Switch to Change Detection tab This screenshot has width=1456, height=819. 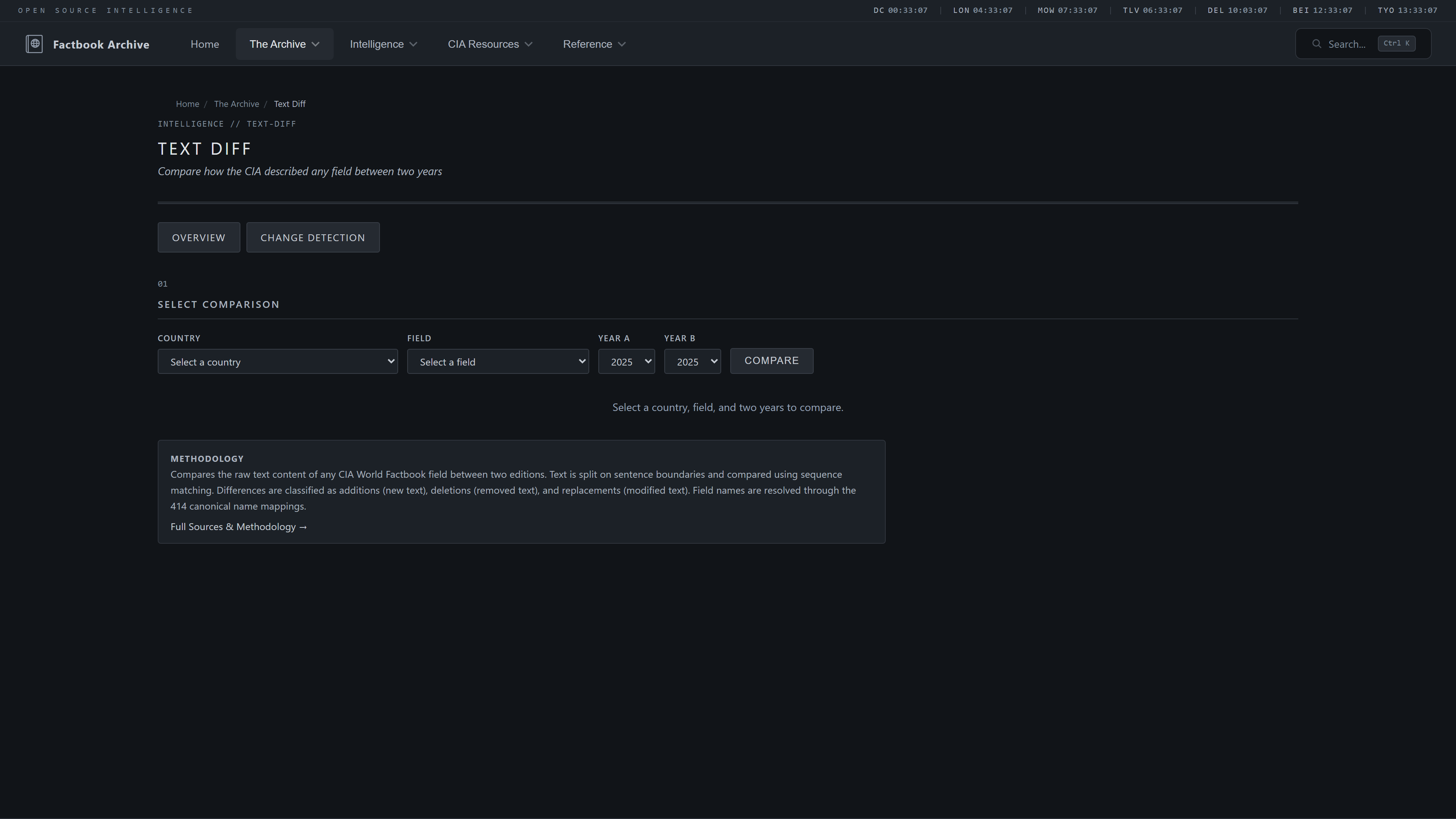pos(312,237)
